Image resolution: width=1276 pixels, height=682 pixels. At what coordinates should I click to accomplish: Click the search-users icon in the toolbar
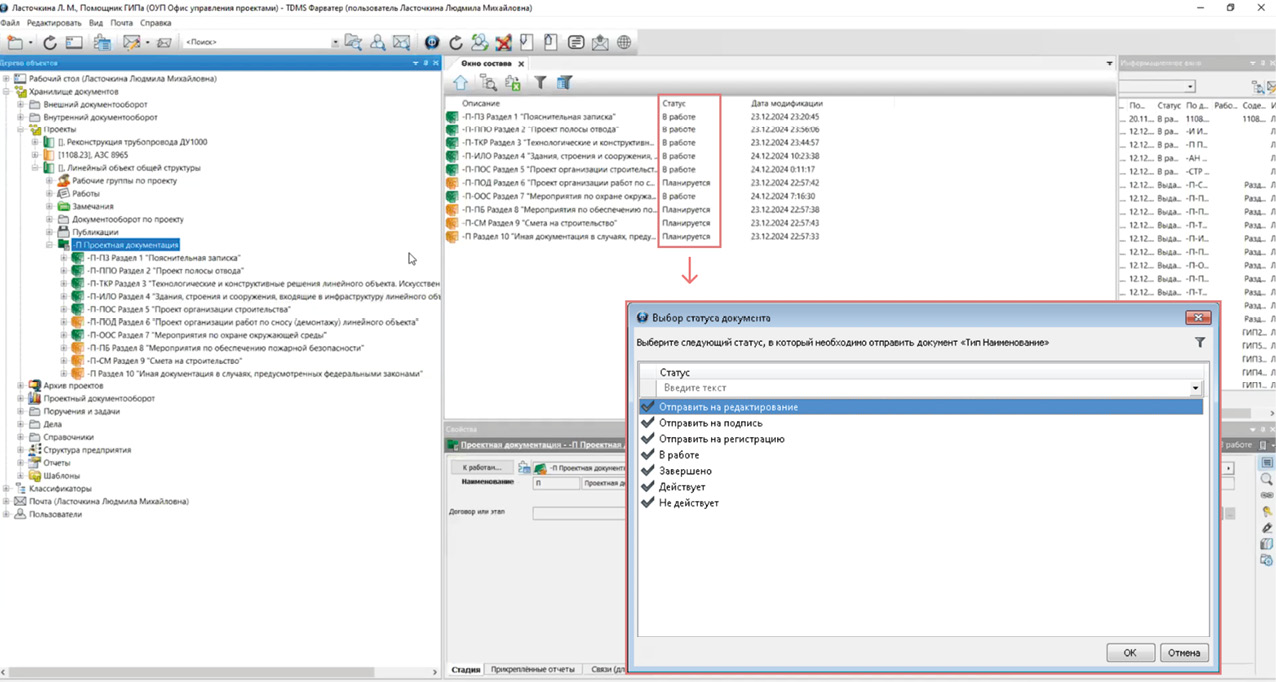[378, 43]
